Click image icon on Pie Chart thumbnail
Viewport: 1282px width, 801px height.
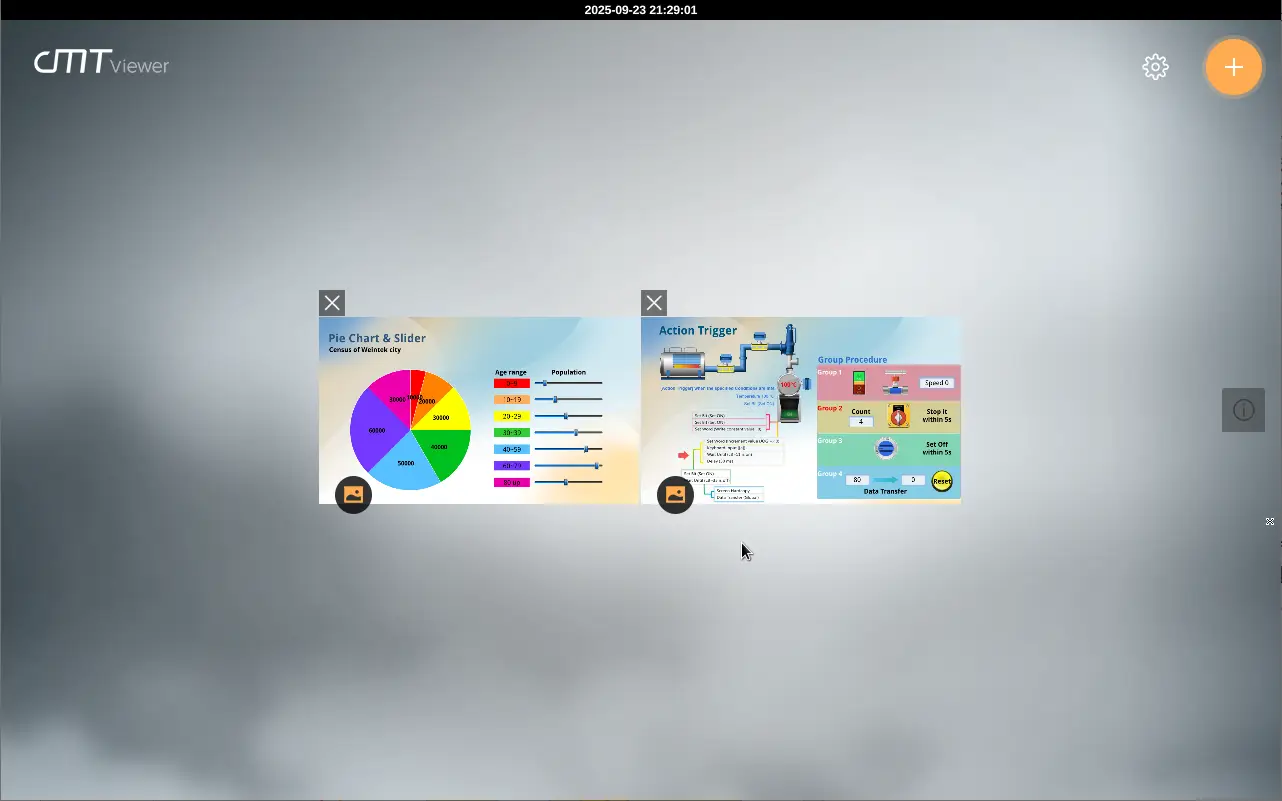[353, 494]
